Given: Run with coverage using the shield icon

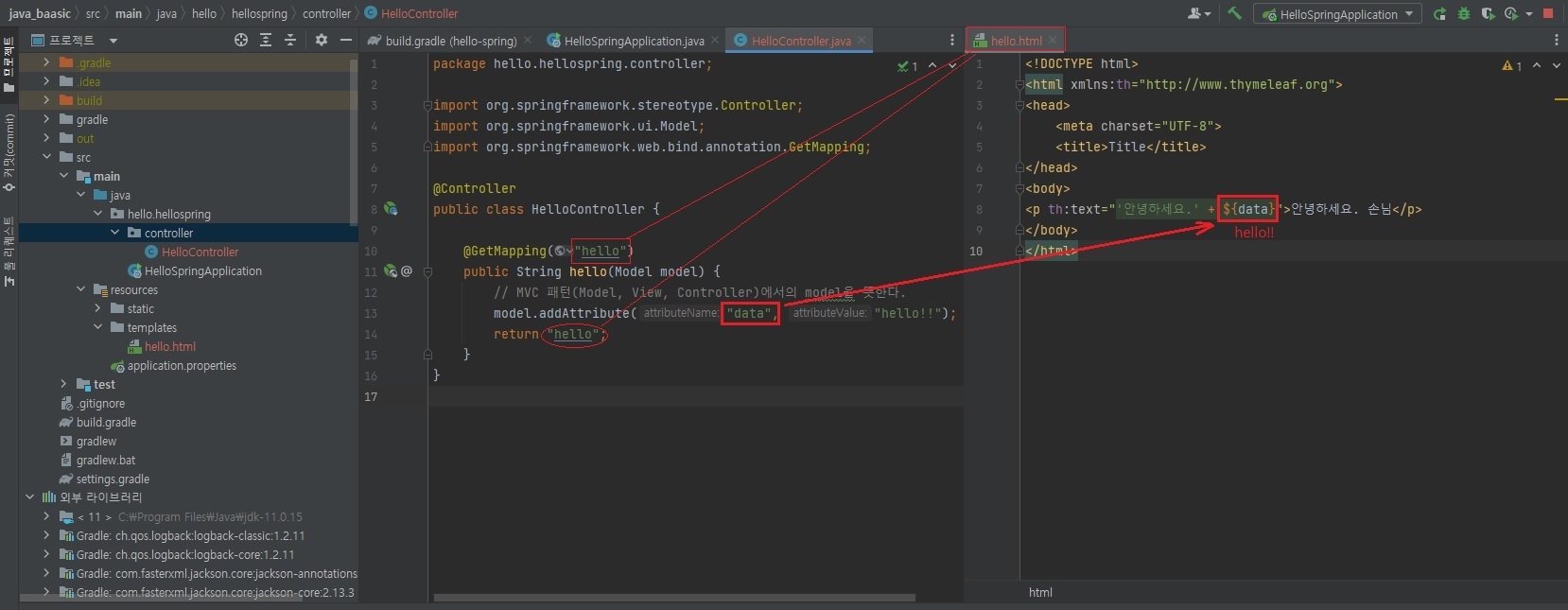Looking at the screenshot, I should click(x=1488, y=13).
